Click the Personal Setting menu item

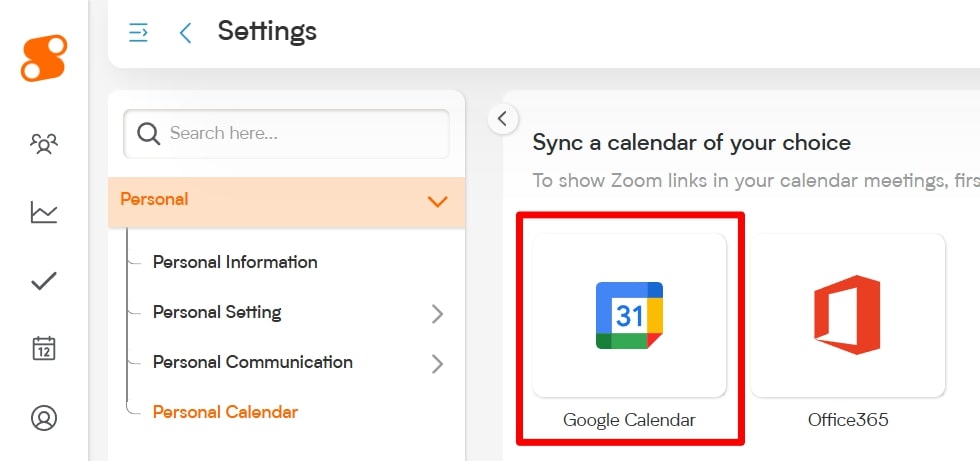coord(217,312)
